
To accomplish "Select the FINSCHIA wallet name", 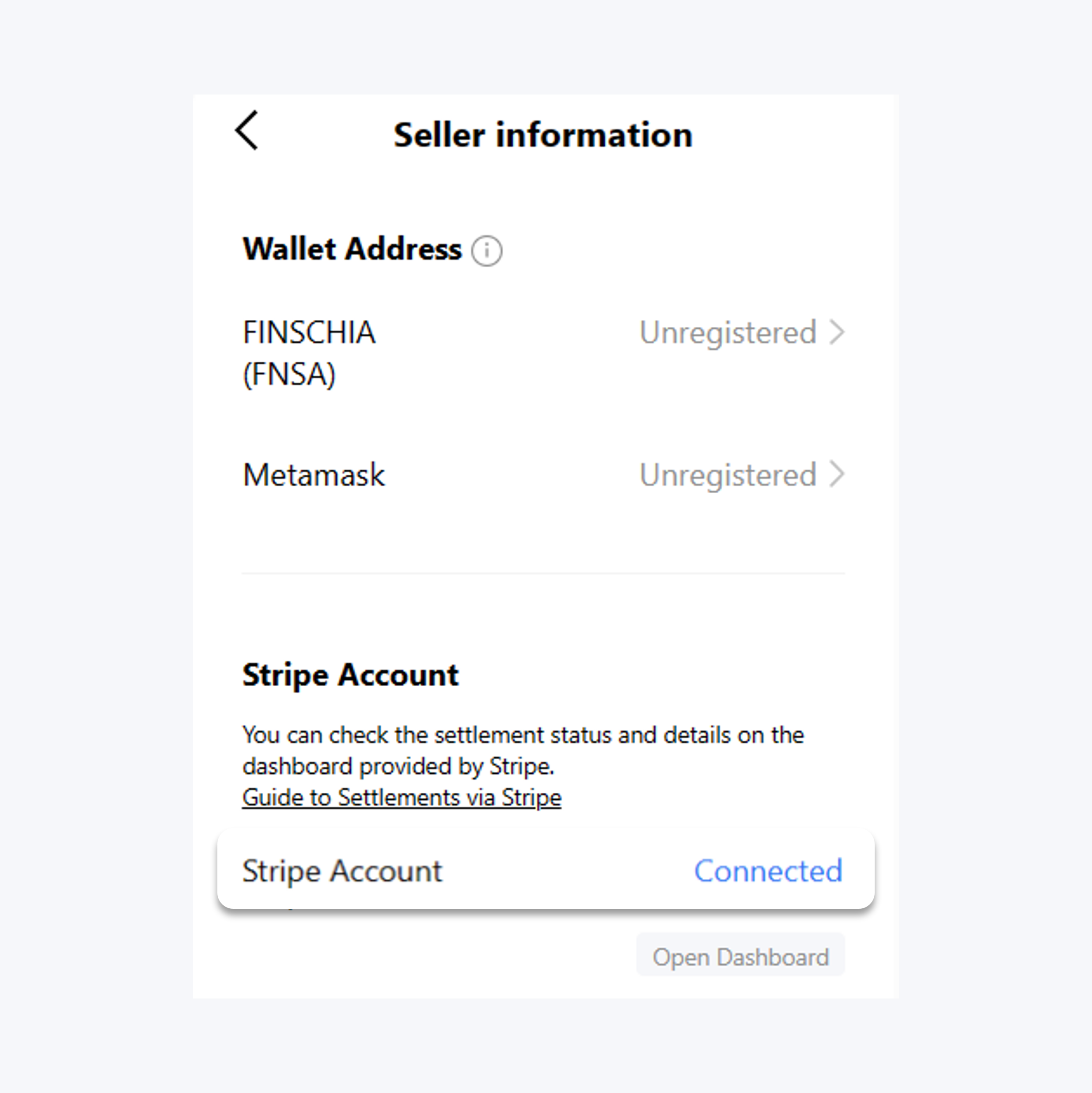I will (309, 332).
